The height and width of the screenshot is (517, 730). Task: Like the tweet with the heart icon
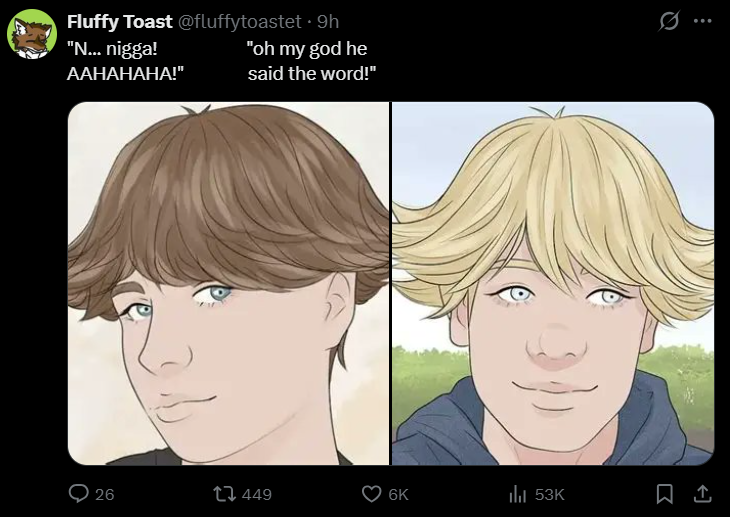point(372,494)
